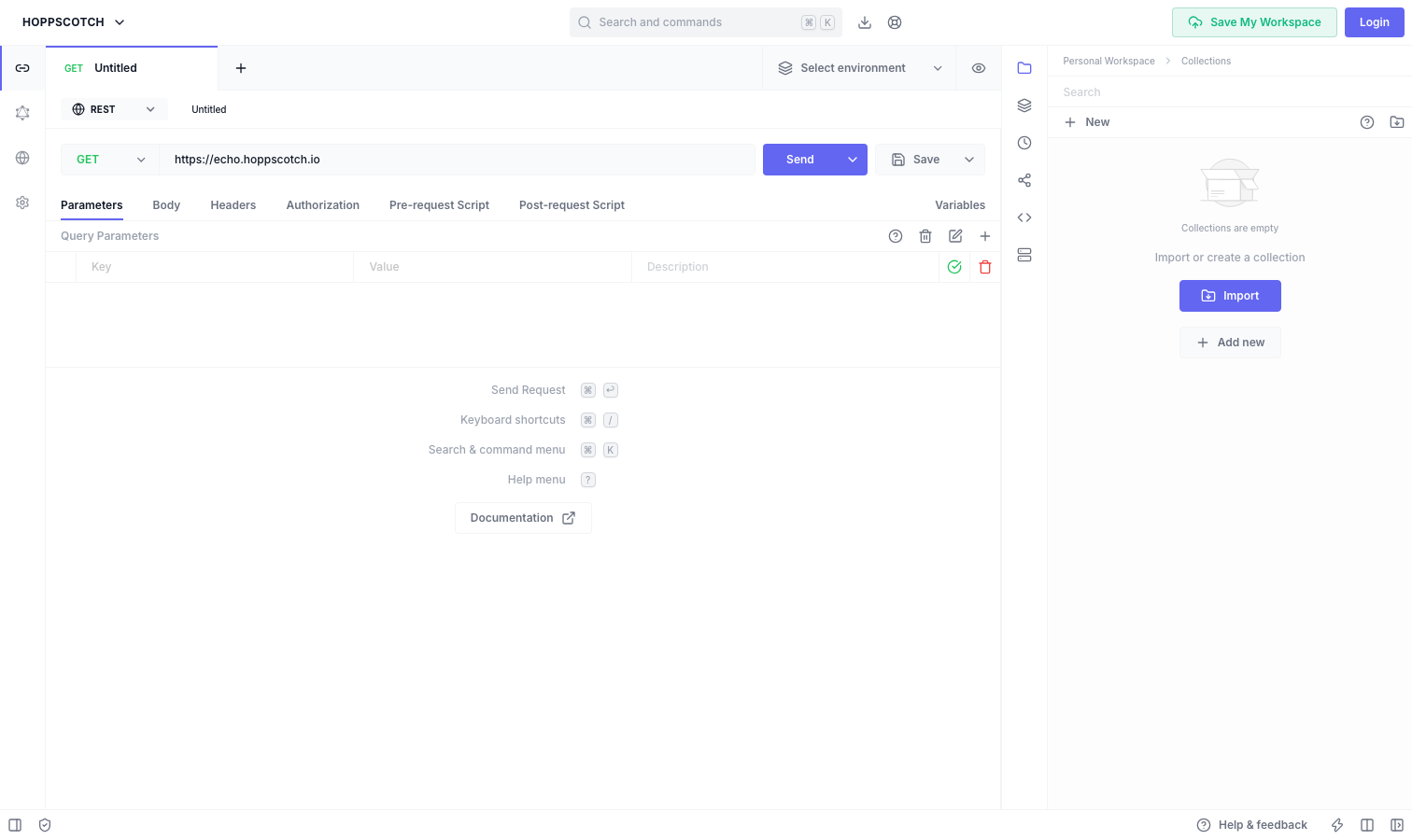Viewport: 1412px width, 840px height.
Task: Open query parameters help icon
Action: point(896,236)
